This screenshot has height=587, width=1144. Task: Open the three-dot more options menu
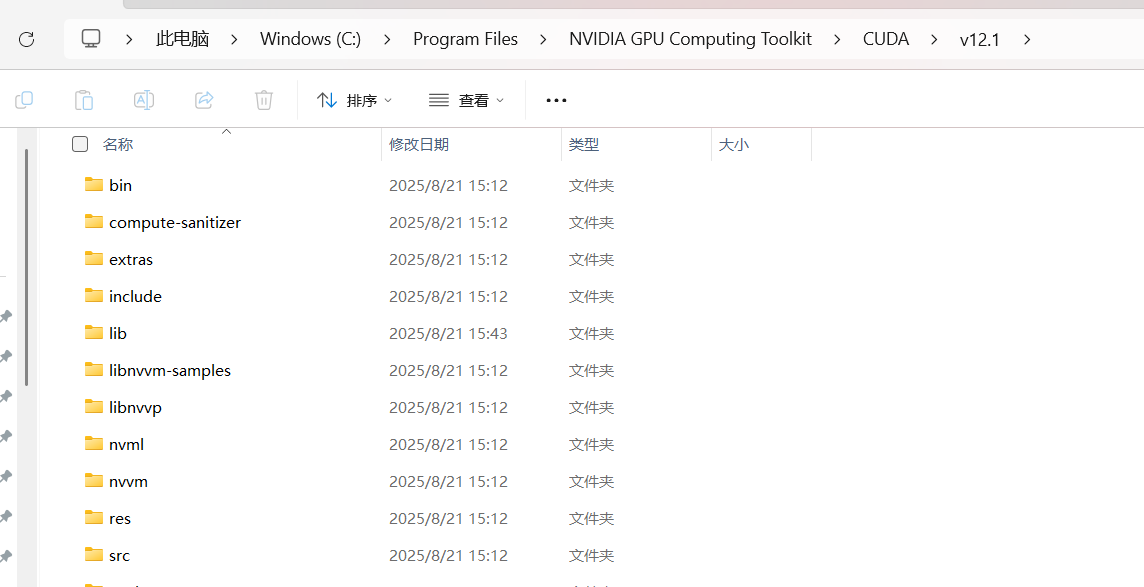click(557, 101)
